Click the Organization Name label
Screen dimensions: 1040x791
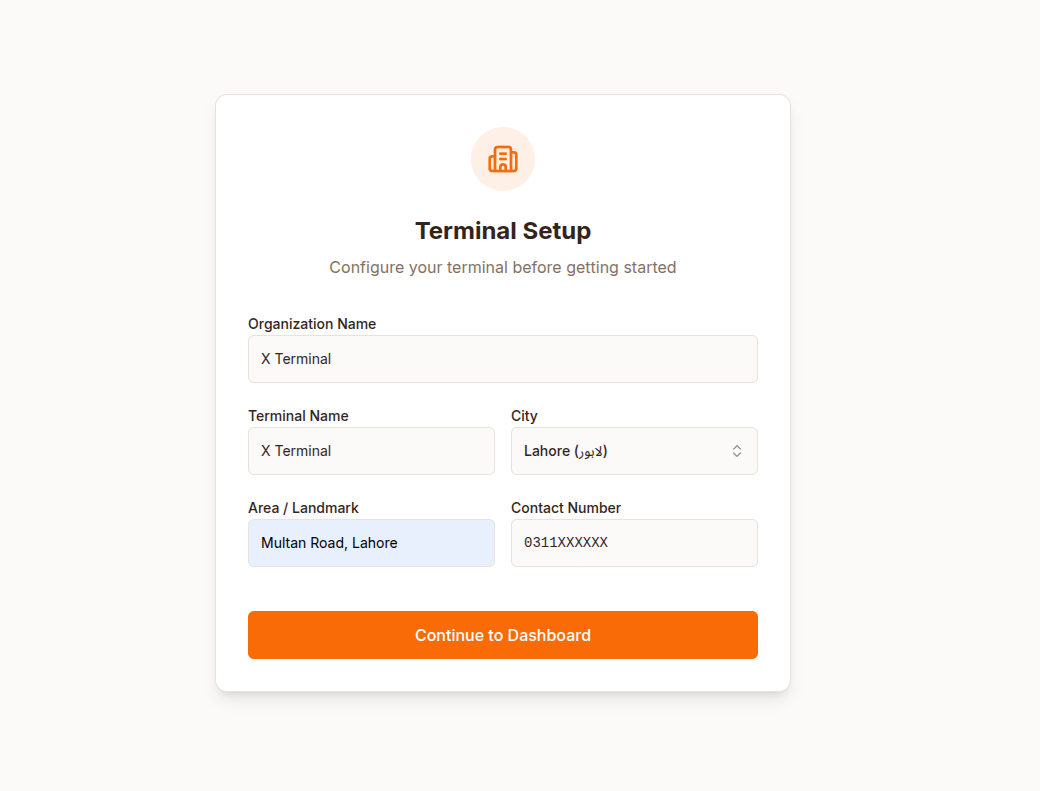click(x=312, y=324)
